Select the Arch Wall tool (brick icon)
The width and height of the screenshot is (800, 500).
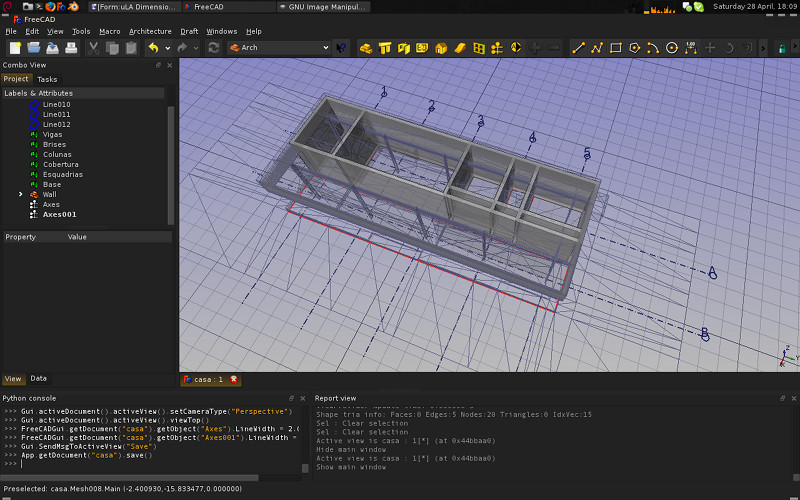(366, 48)
